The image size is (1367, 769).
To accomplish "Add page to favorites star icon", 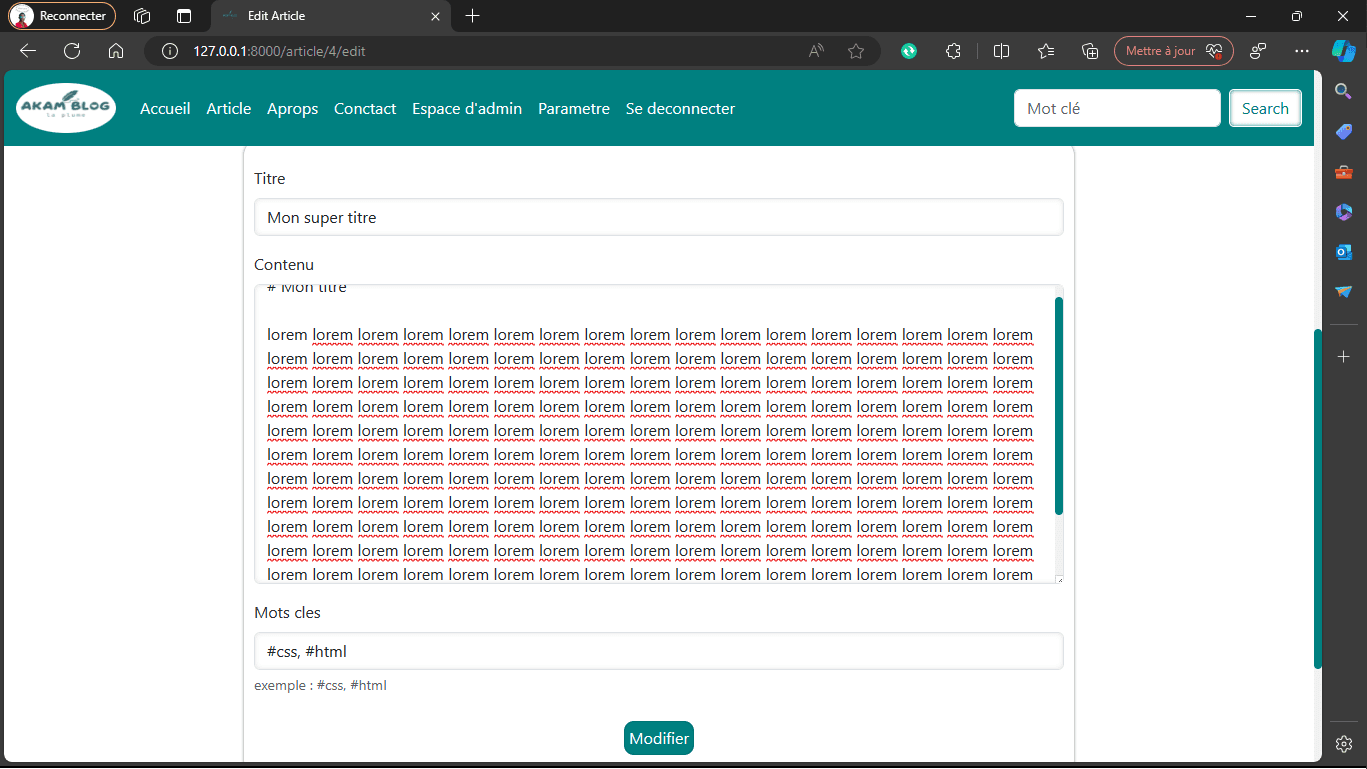I will (856, 51).
